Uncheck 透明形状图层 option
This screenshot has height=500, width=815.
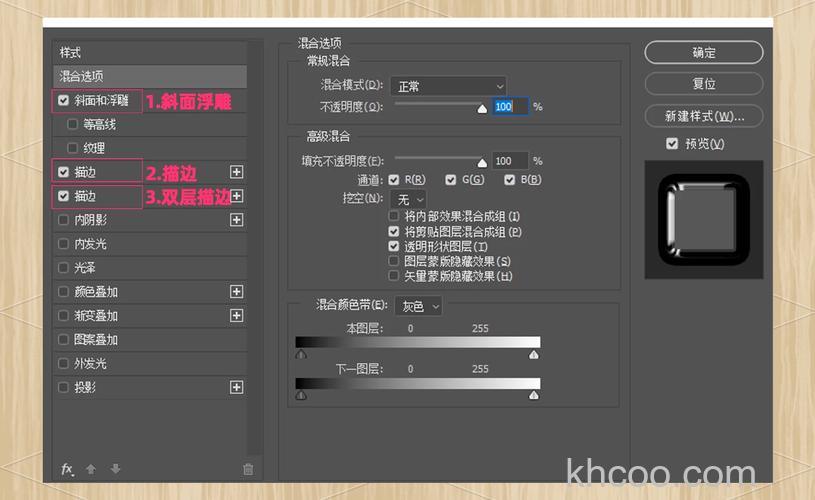click(394, 246)
